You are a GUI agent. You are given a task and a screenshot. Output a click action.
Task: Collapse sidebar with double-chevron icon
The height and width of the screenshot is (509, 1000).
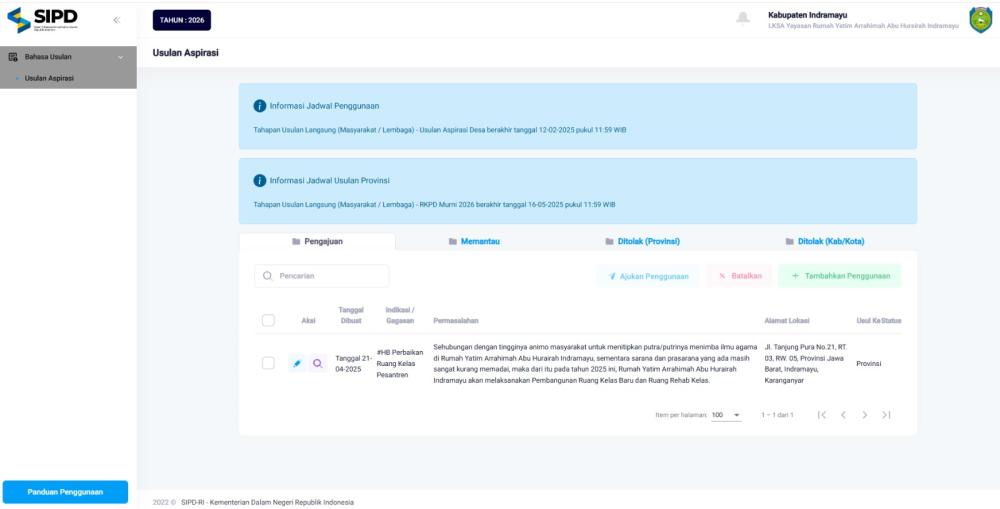coord(117,20)
